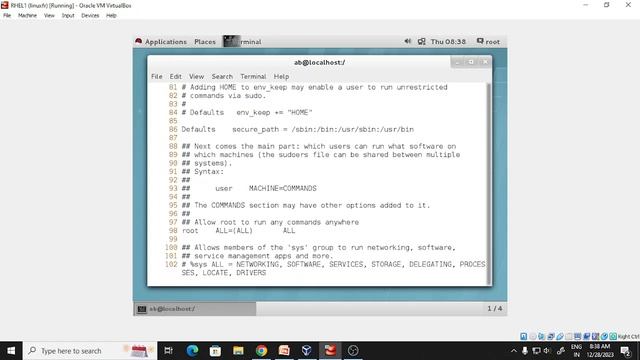640x360 pixels.
Task: Open File Explorer from taskbar
Action: pos(238,351)
